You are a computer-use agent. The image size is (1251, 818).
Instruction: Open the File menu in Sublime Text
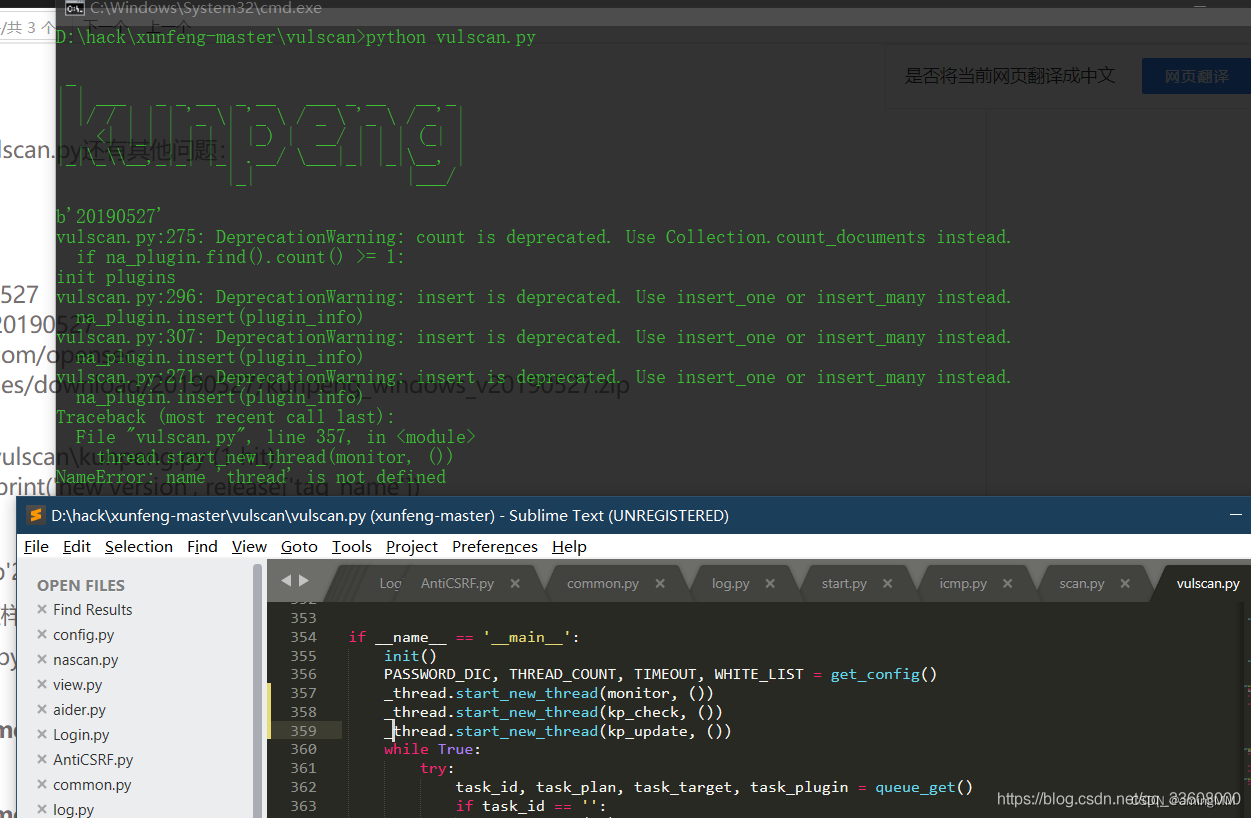point(36,546)
